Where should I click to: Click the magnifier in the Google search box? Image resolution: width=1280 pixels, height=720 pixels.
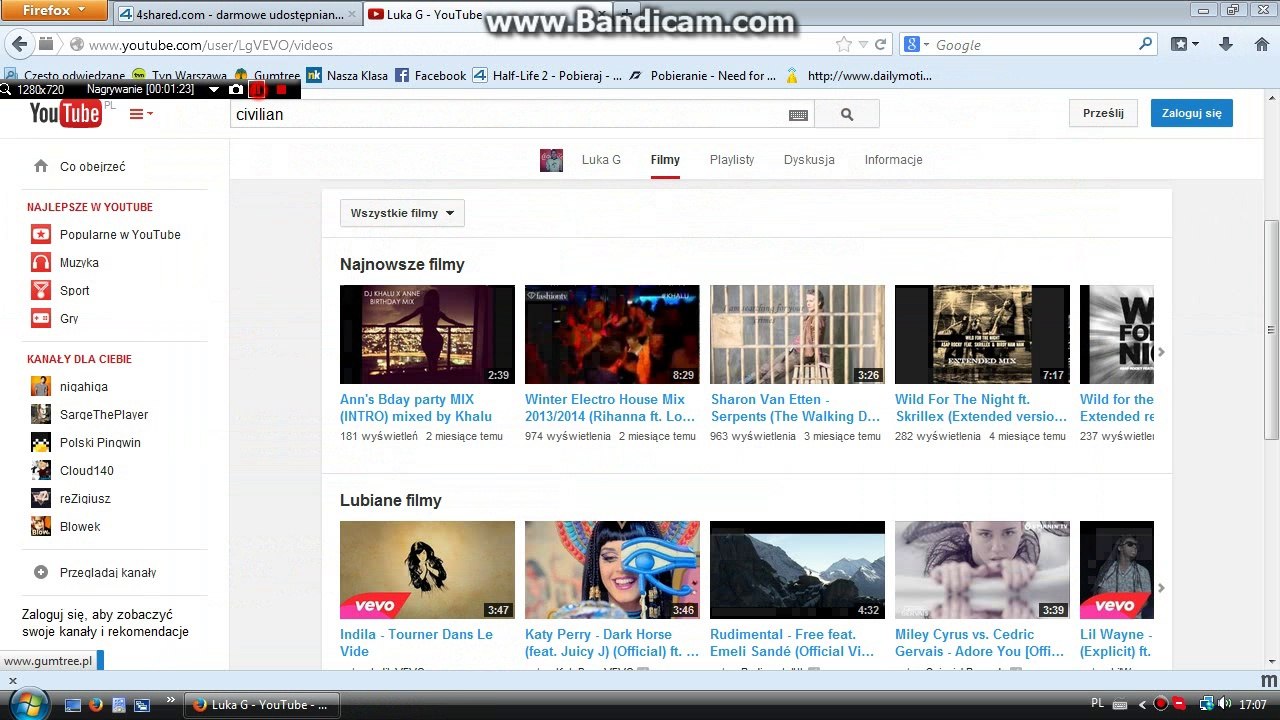coord(1146,44)
